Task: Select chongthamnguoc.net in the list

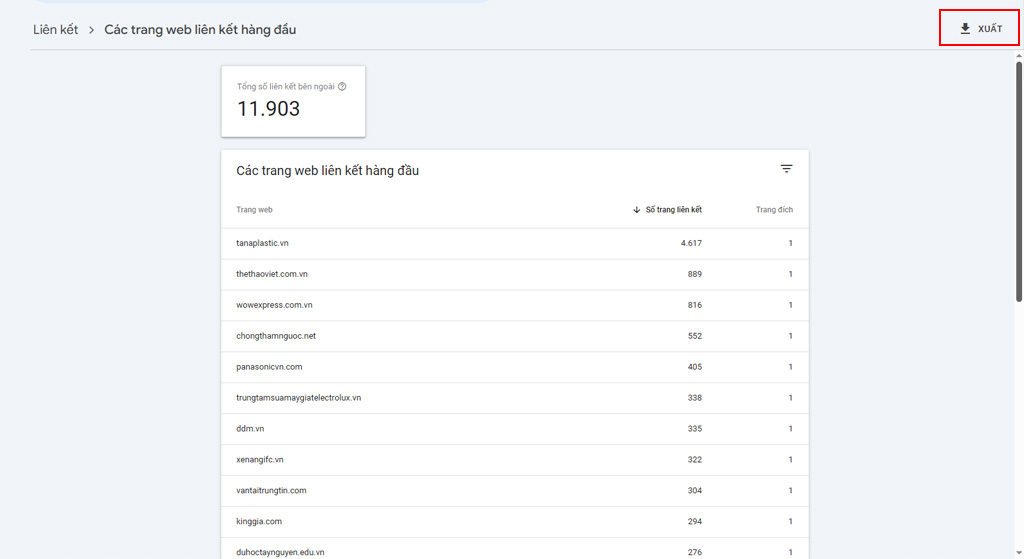Action: point(515,336)
